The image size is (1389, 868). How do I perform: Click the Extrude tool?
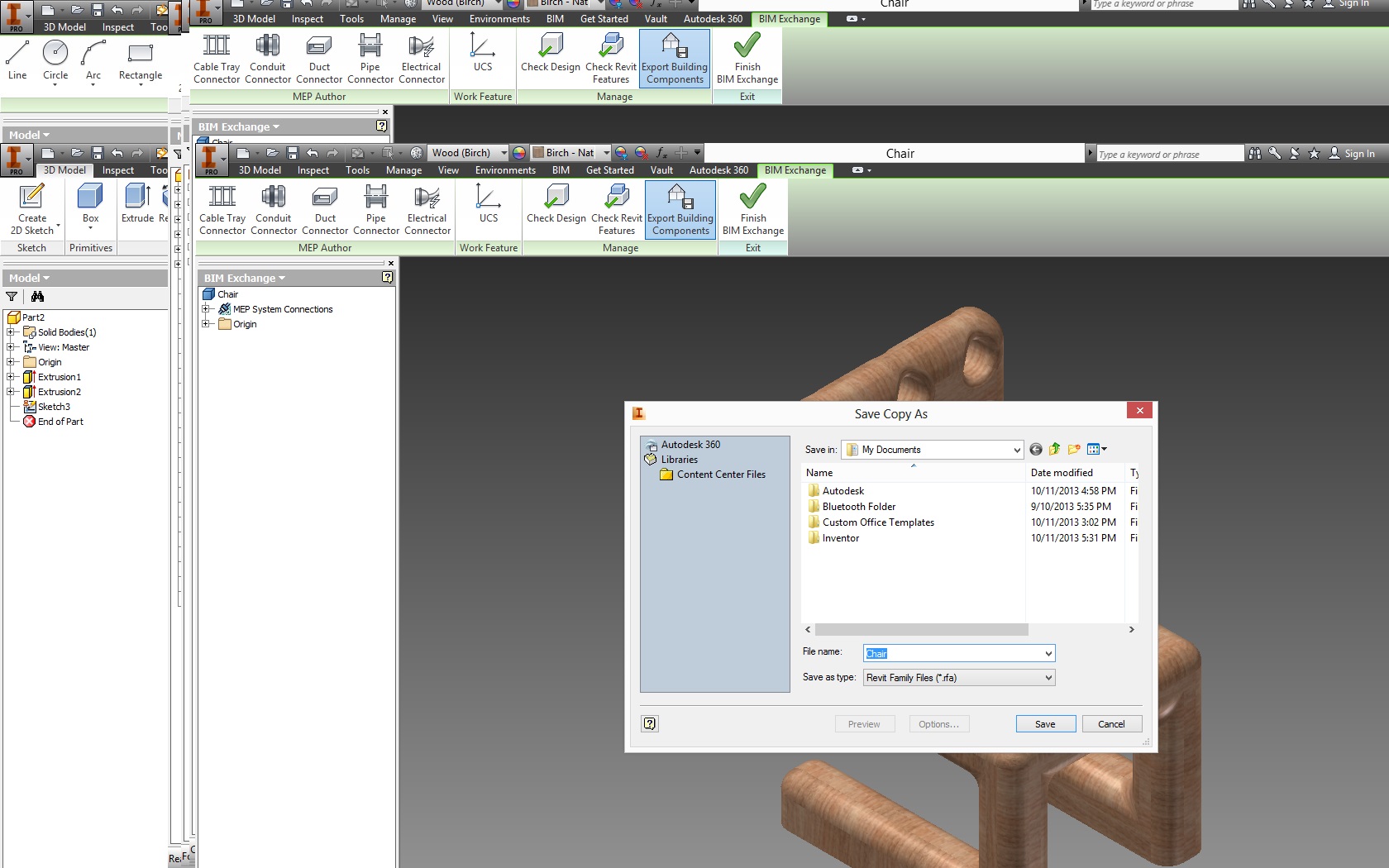[137, 203]
